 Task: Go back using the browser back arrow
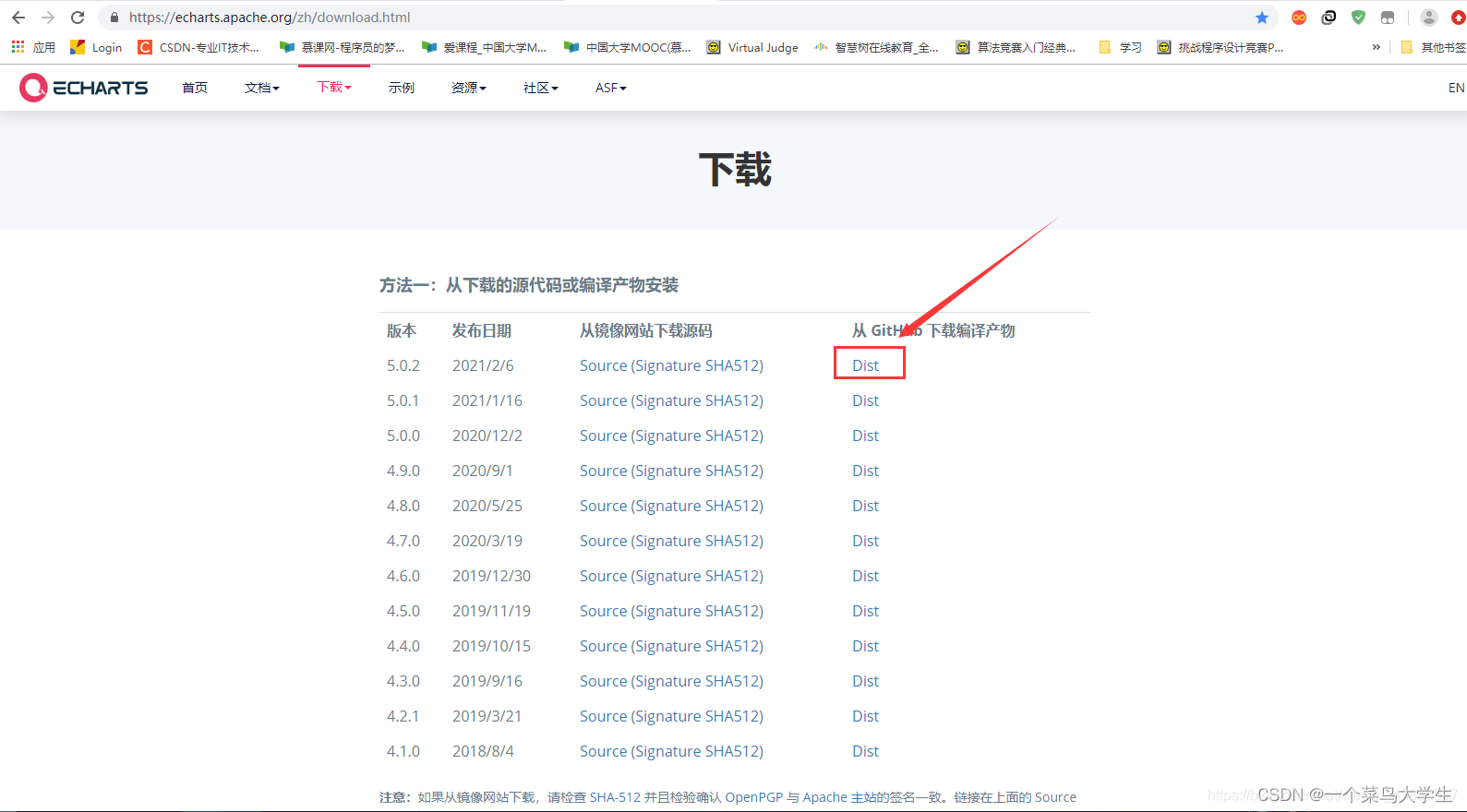(x=18, y=18)
